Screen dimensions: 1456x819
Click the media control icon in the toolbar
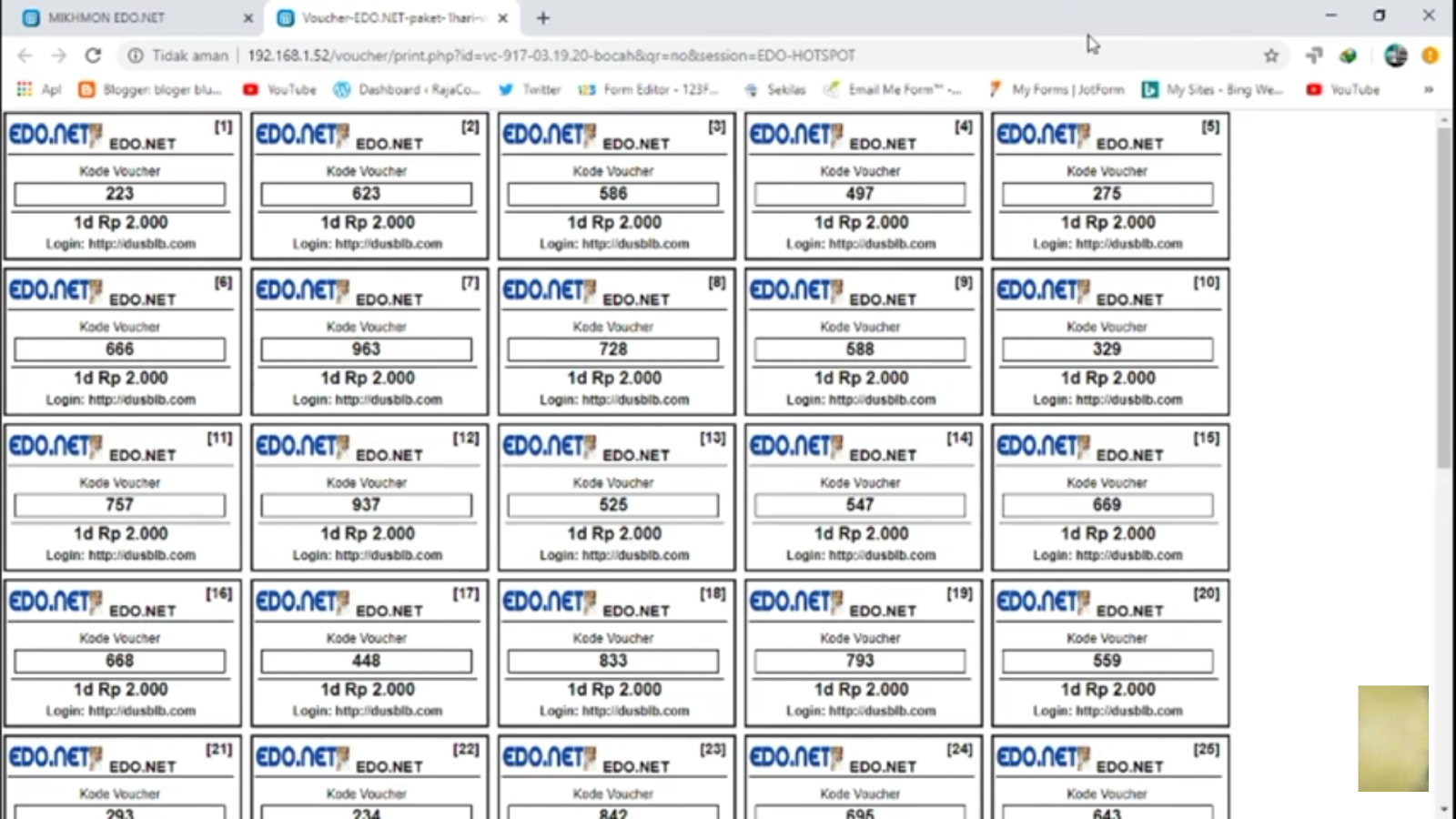tap(1313, 56)
